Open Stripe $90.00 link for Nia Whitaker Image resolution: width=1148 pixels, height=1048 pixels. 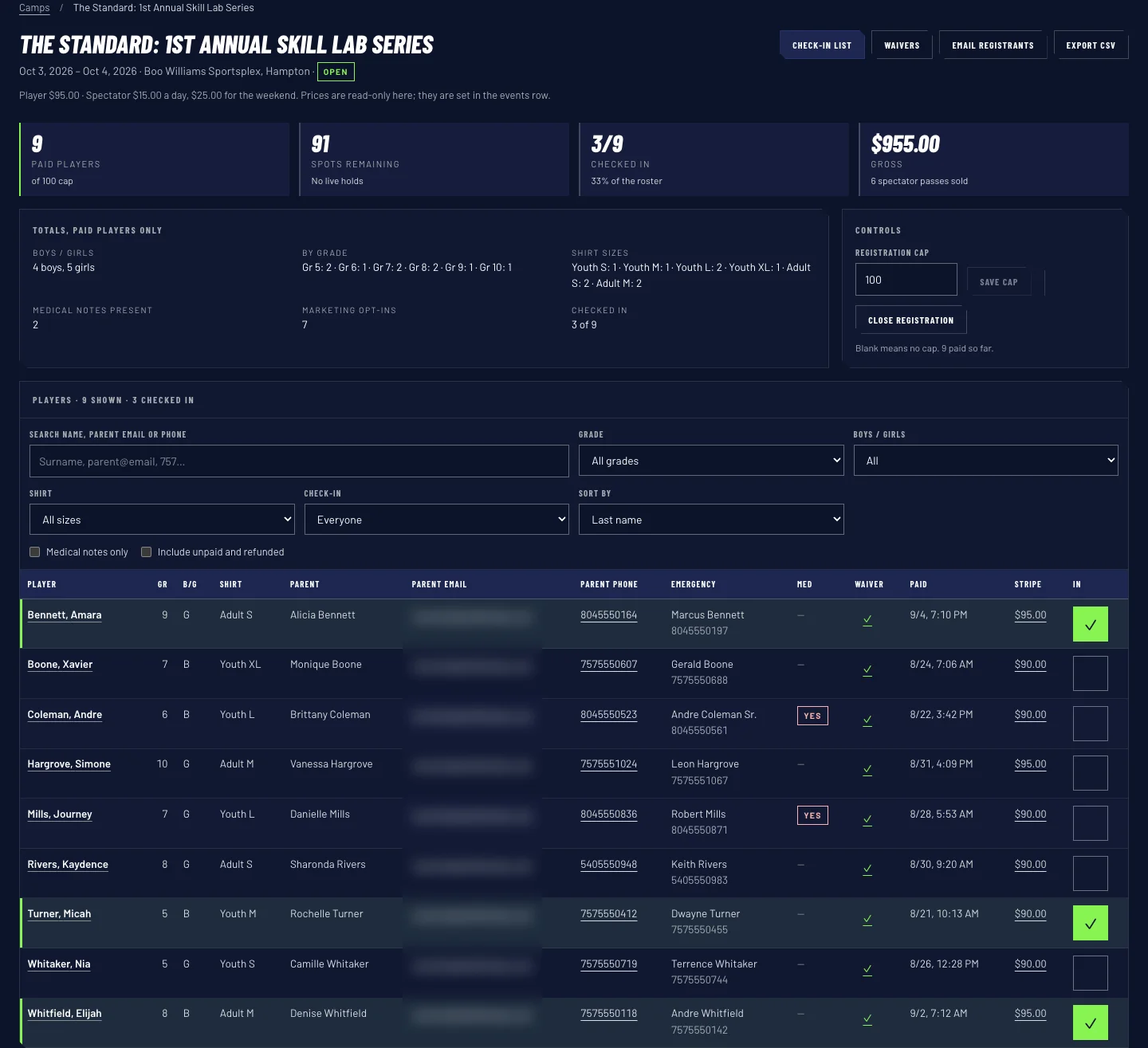[1030, 964]
